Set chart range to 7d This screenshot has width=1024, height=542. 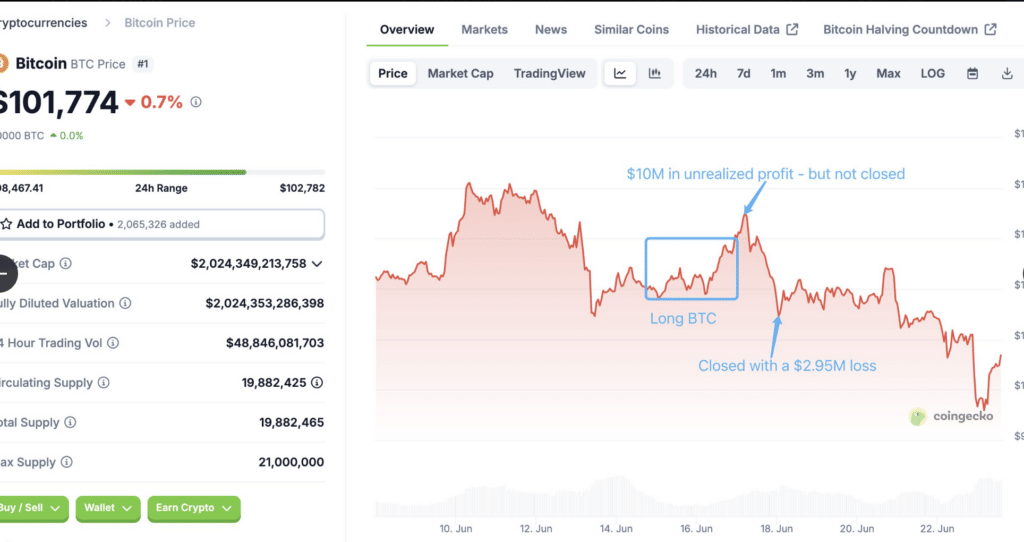tap(743, 73)
